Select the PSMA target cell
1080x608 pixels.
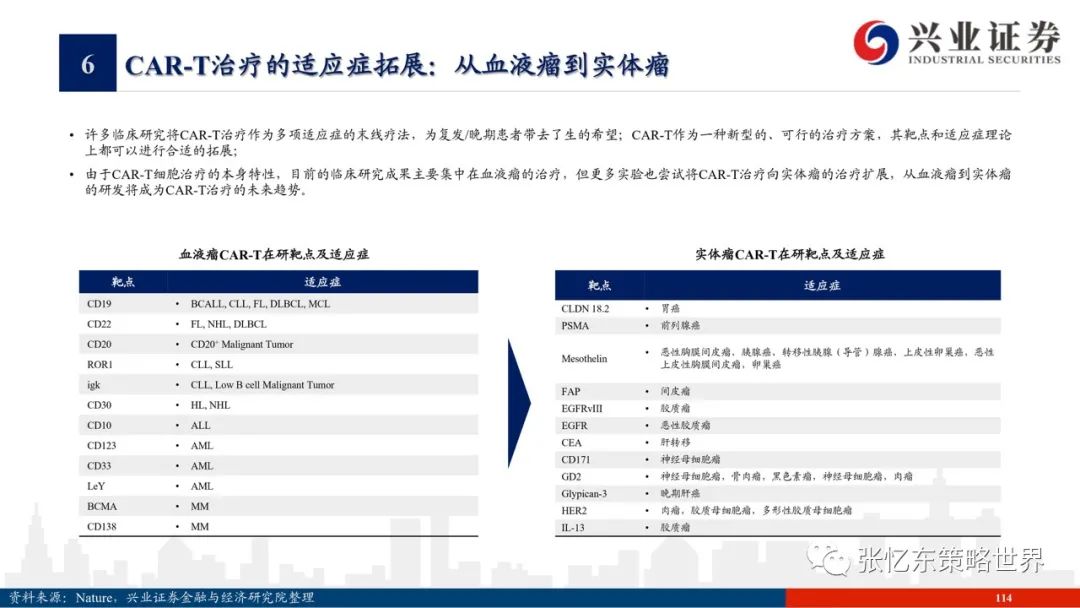pos(575,326)
